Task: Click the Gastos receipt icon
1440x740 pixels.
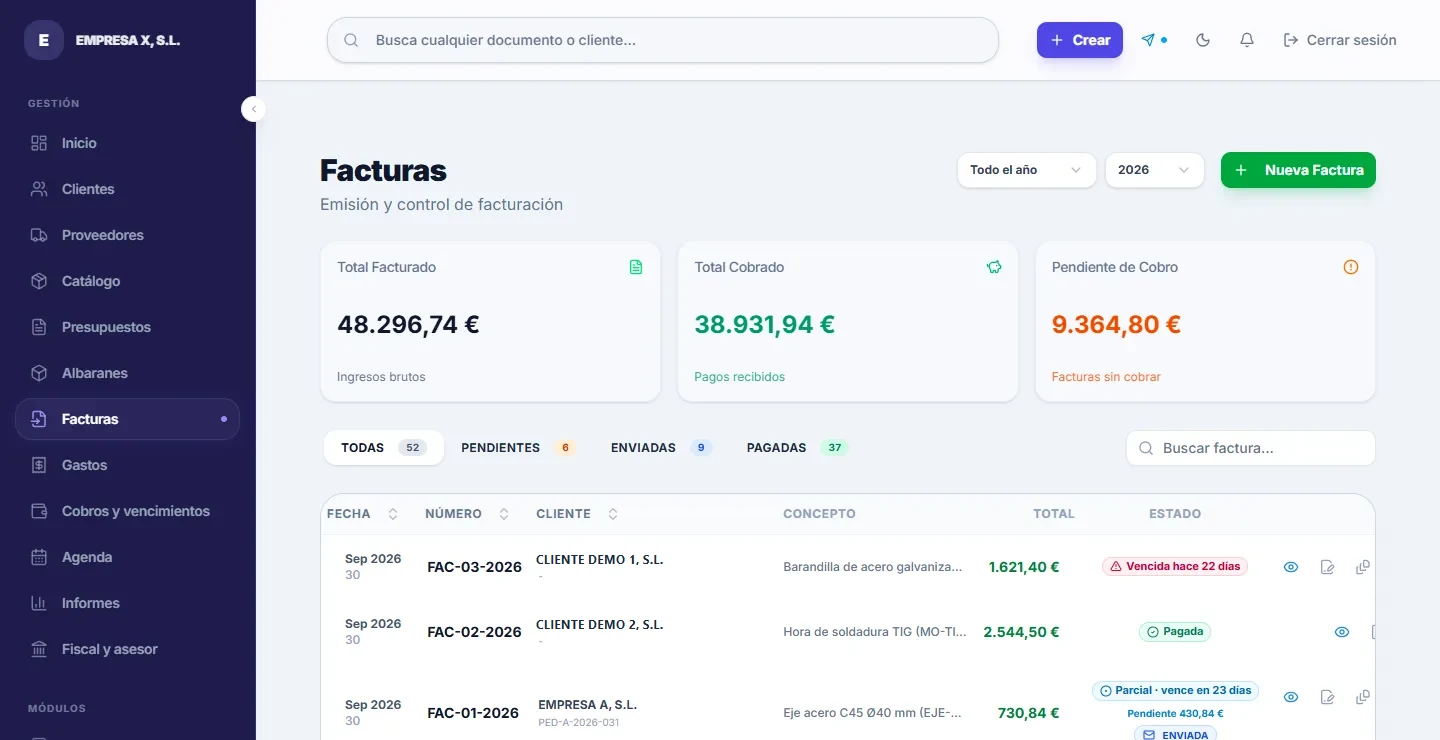Action: [39, 465]
